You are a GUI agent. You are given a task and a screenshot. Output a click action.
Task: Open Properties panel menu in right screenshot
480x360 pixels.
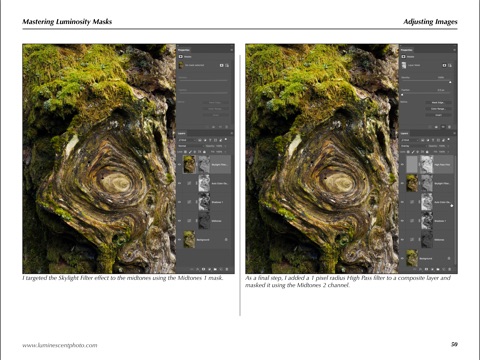click(x=455, y=50)
